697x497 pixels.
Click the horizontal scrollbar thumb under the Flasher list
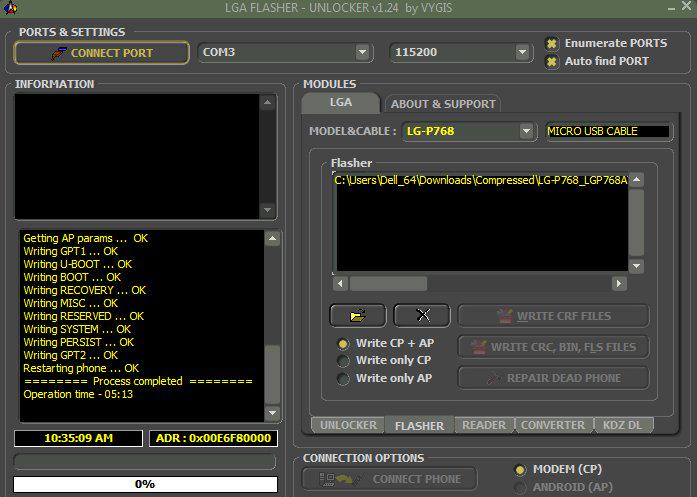click(x=388, y=284)
